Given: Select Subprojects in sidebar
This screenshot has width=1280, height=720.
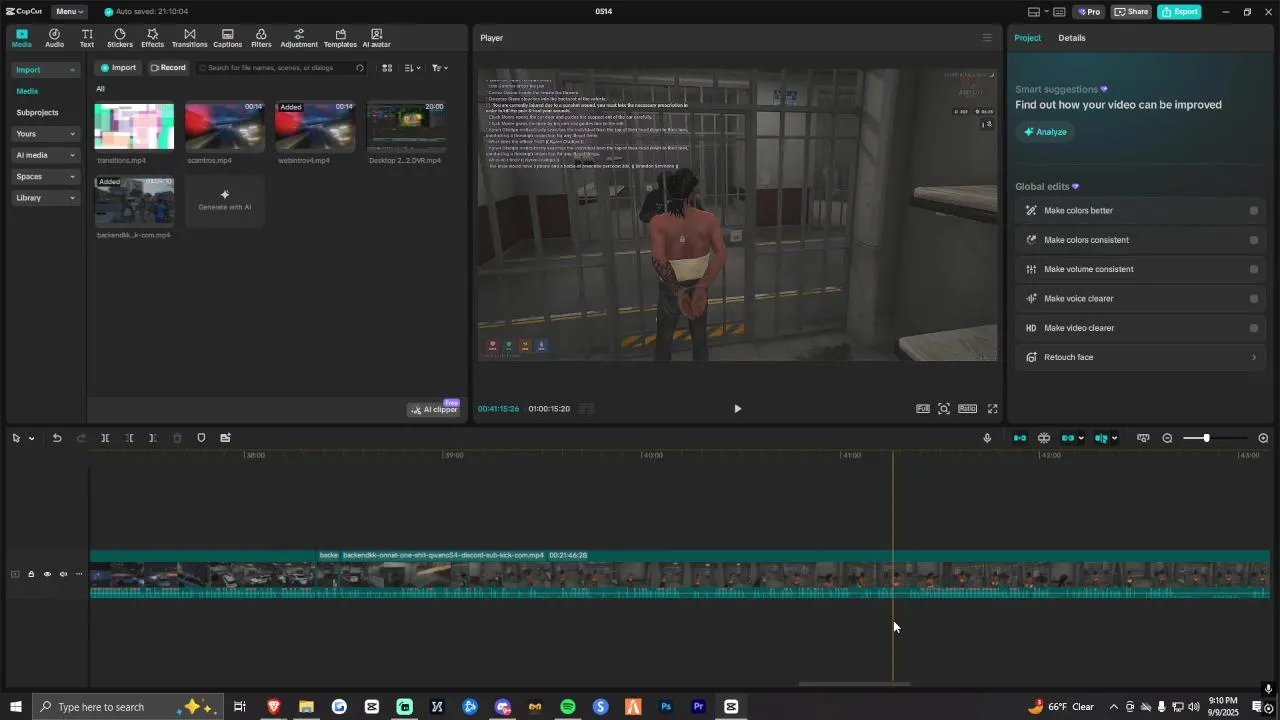Looking at the screenshot, I should 37,113.
